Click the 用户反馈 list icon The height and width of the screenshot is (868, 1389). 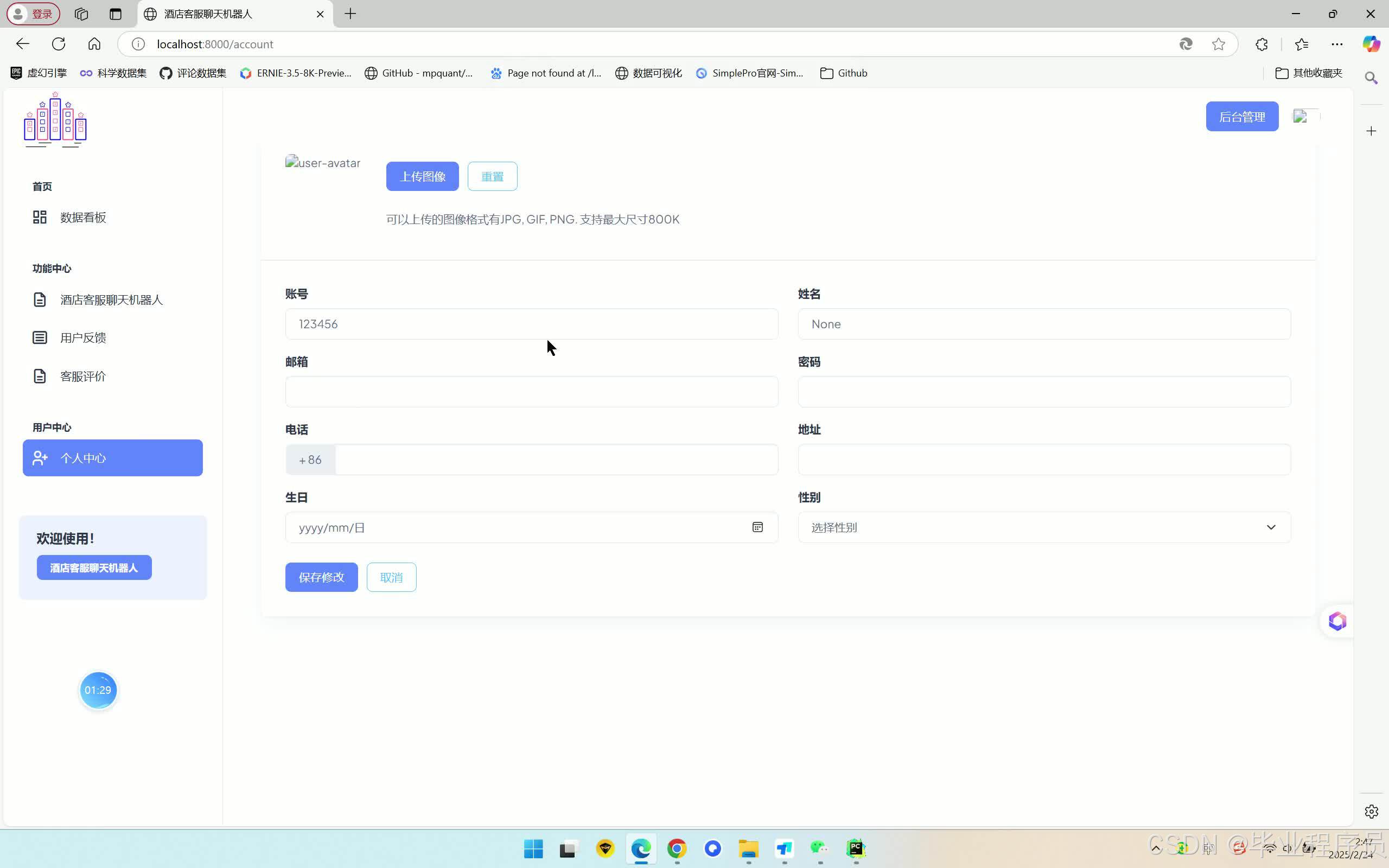click(40, 337)
